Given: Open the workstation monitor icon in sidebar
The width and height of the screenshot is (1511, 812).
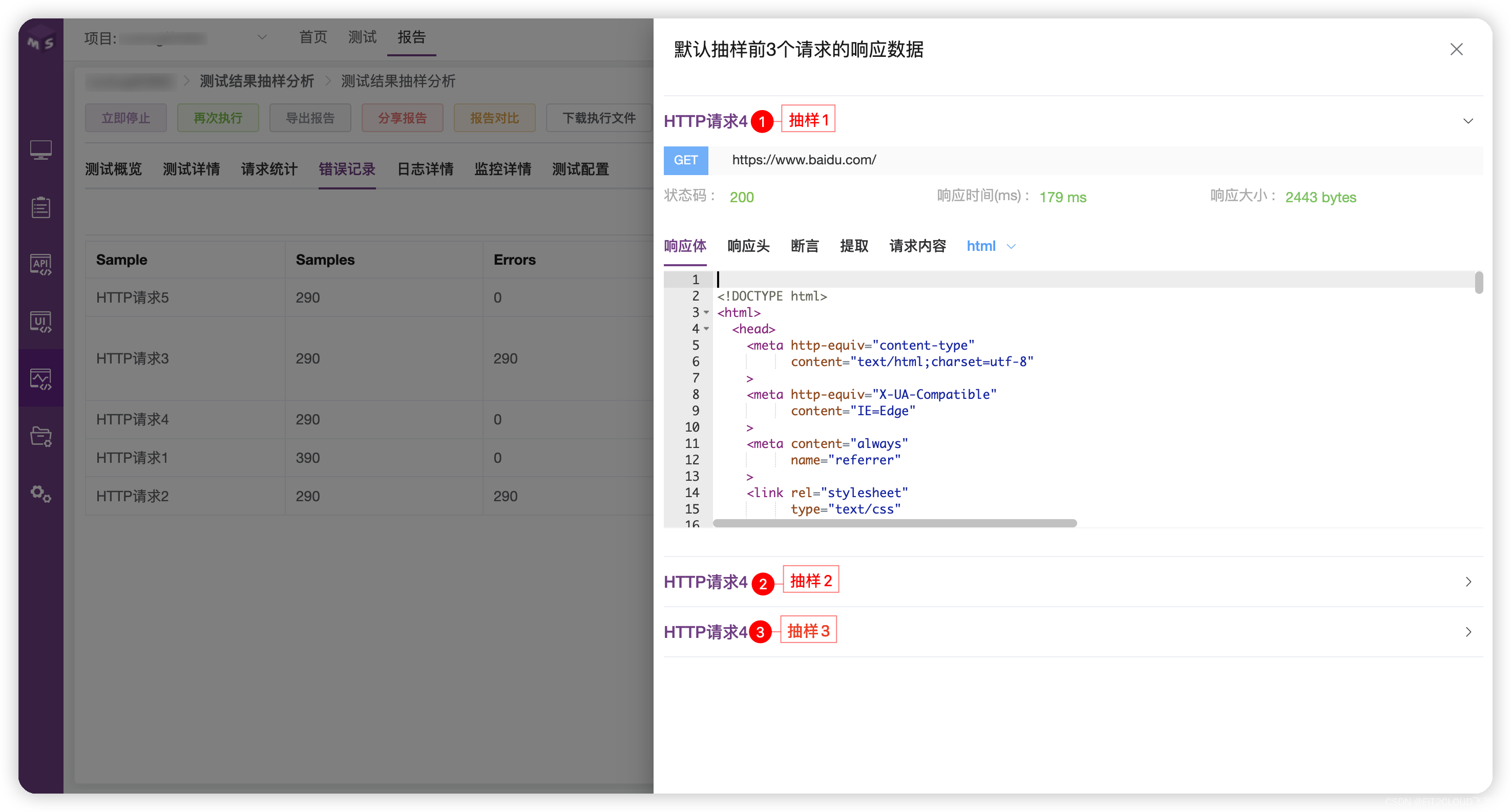Looking at the screenshot, I should point(40,150).
